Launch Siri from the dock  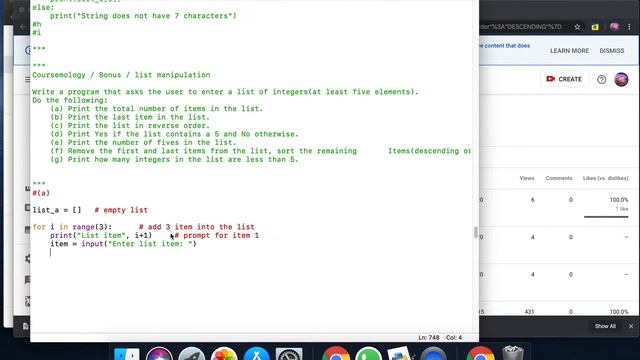coord(159,354)
